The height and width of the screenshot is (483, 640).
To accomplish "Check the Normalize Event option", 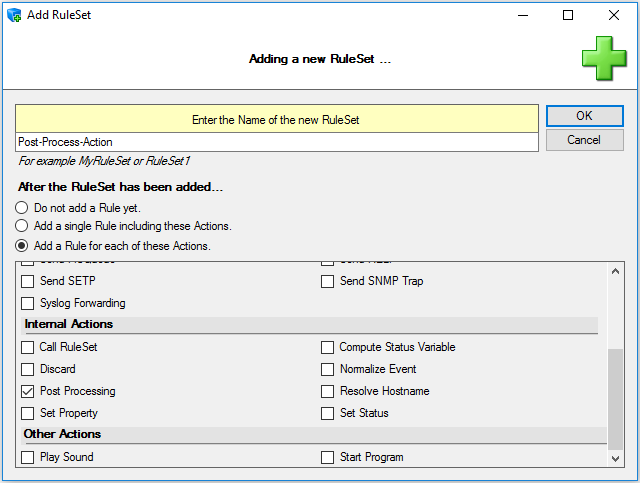I will 328,369.
